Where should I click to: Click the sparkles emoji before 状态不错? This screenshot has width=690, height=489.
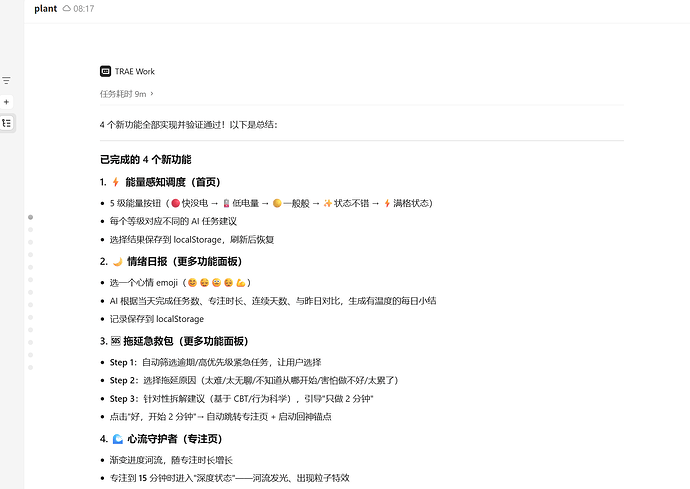(x=327, y=203)
